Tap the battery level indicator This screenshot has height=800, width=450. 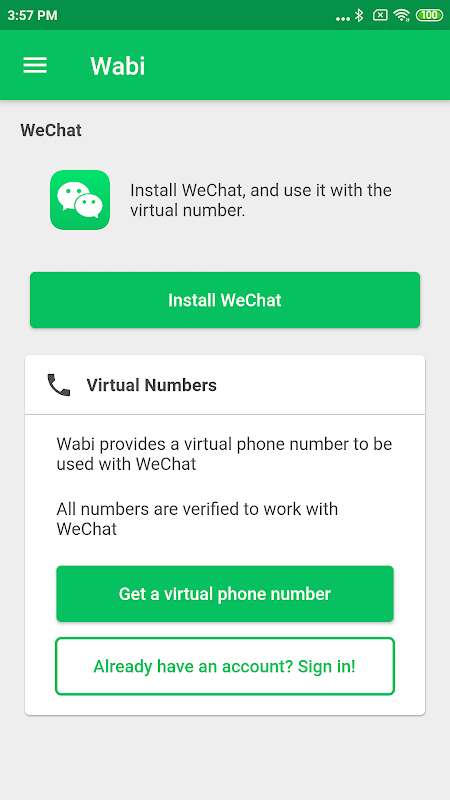429,15
